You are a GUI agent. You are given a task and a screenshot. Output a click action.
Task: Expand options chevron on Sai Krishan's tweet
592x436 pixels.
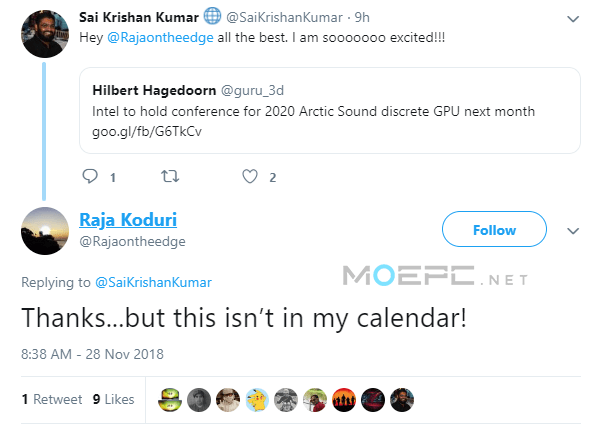573,19
